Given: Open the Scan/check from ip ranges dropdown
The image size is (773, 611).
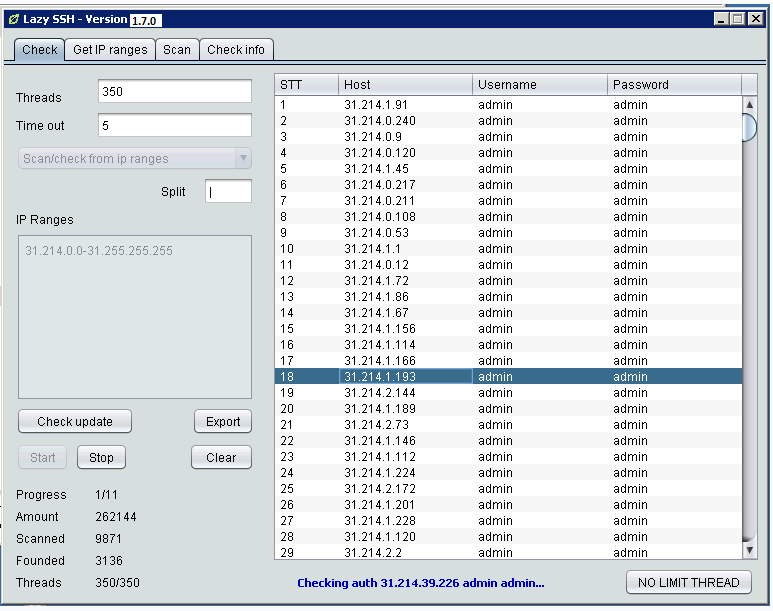Looking at the screenshot, I should [x=135, y=158].
